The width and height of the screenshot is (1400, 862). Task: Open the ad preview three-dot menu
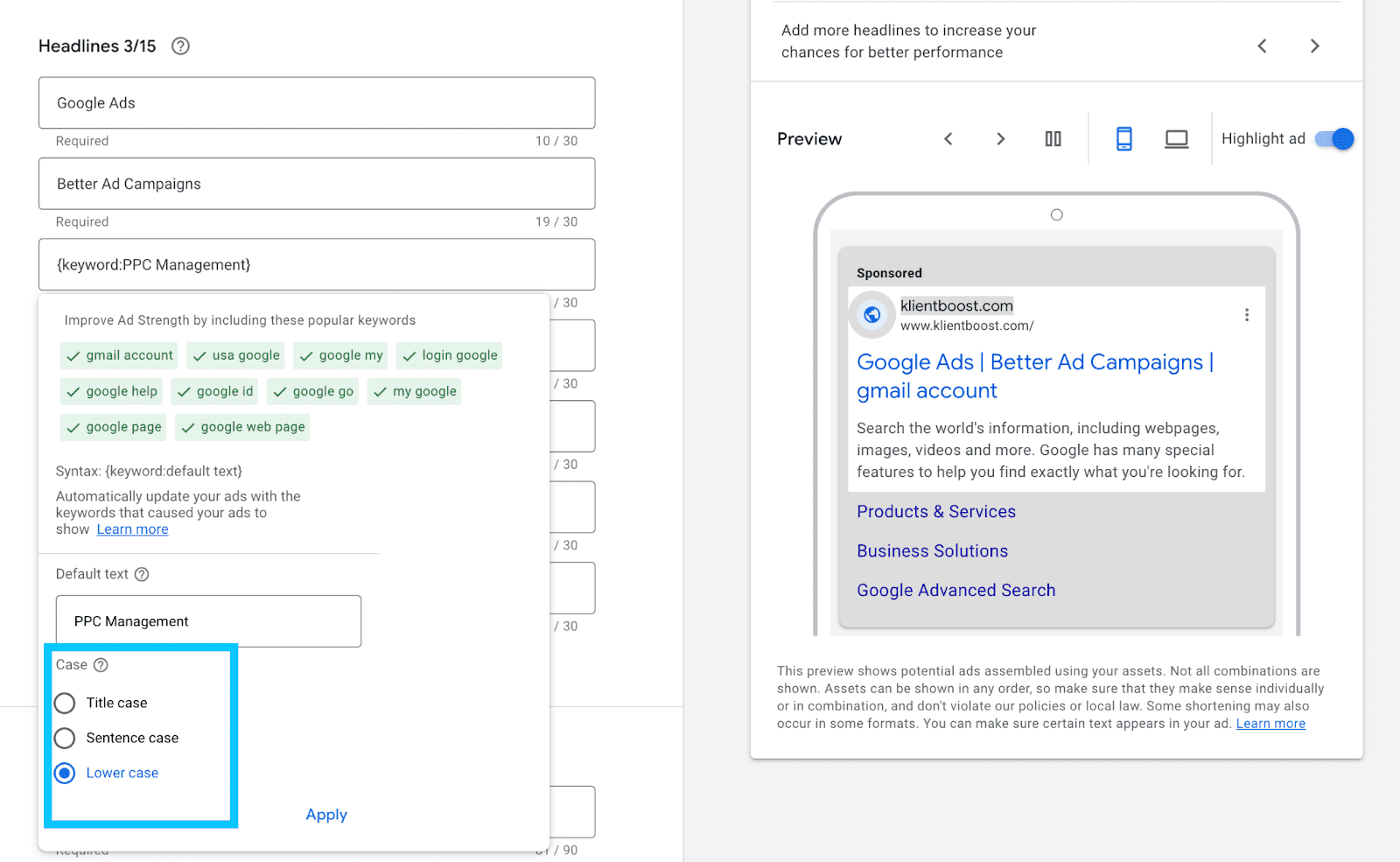click(1247, 315)
